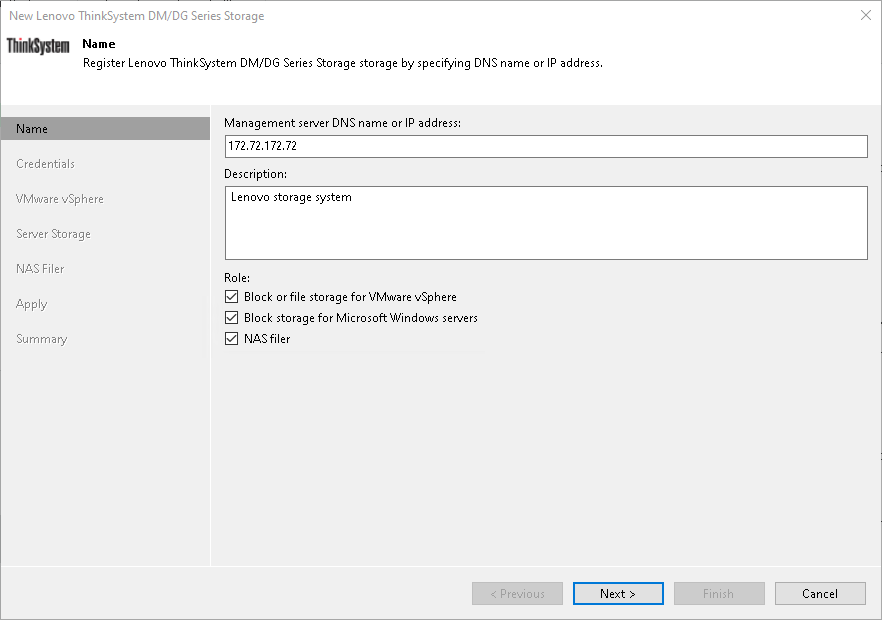Select the Name wizard step

(x=105, y=129)
